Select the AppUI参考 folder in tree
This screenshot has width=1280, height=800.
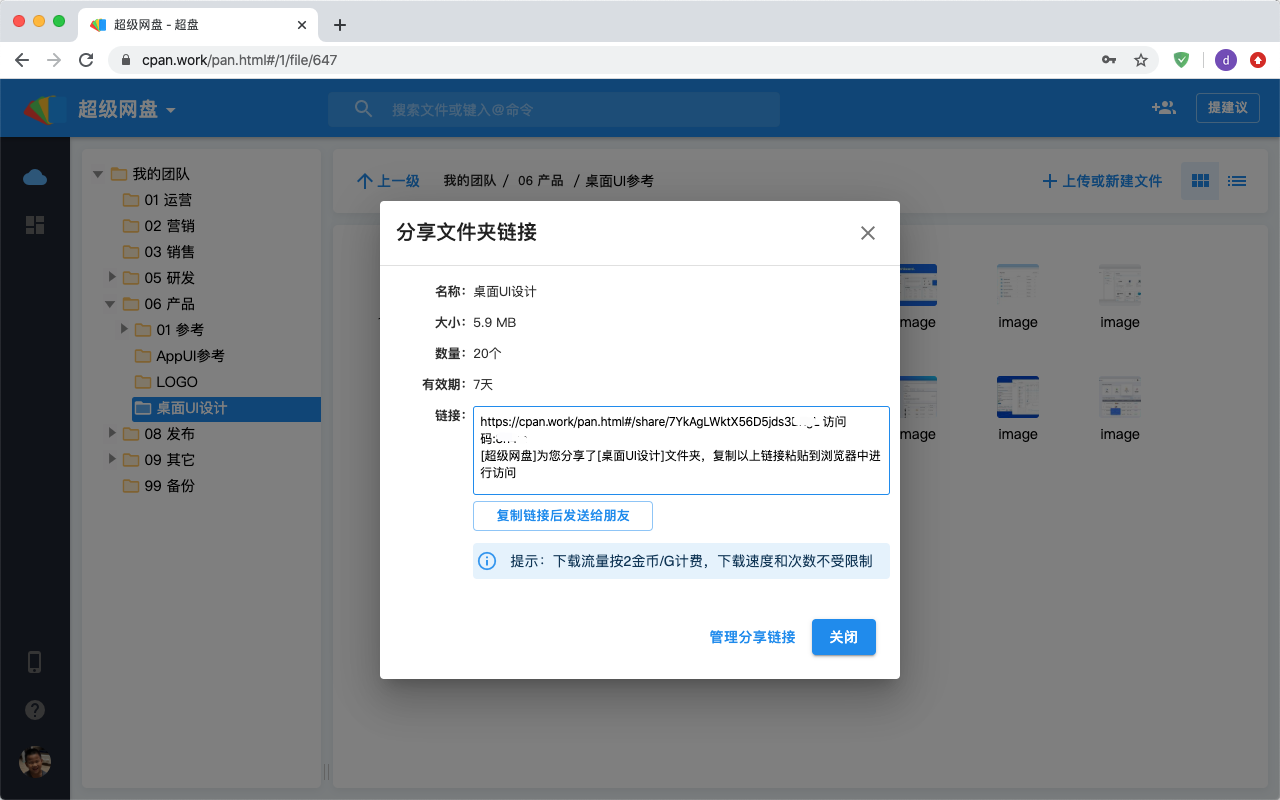click(189, 356)
